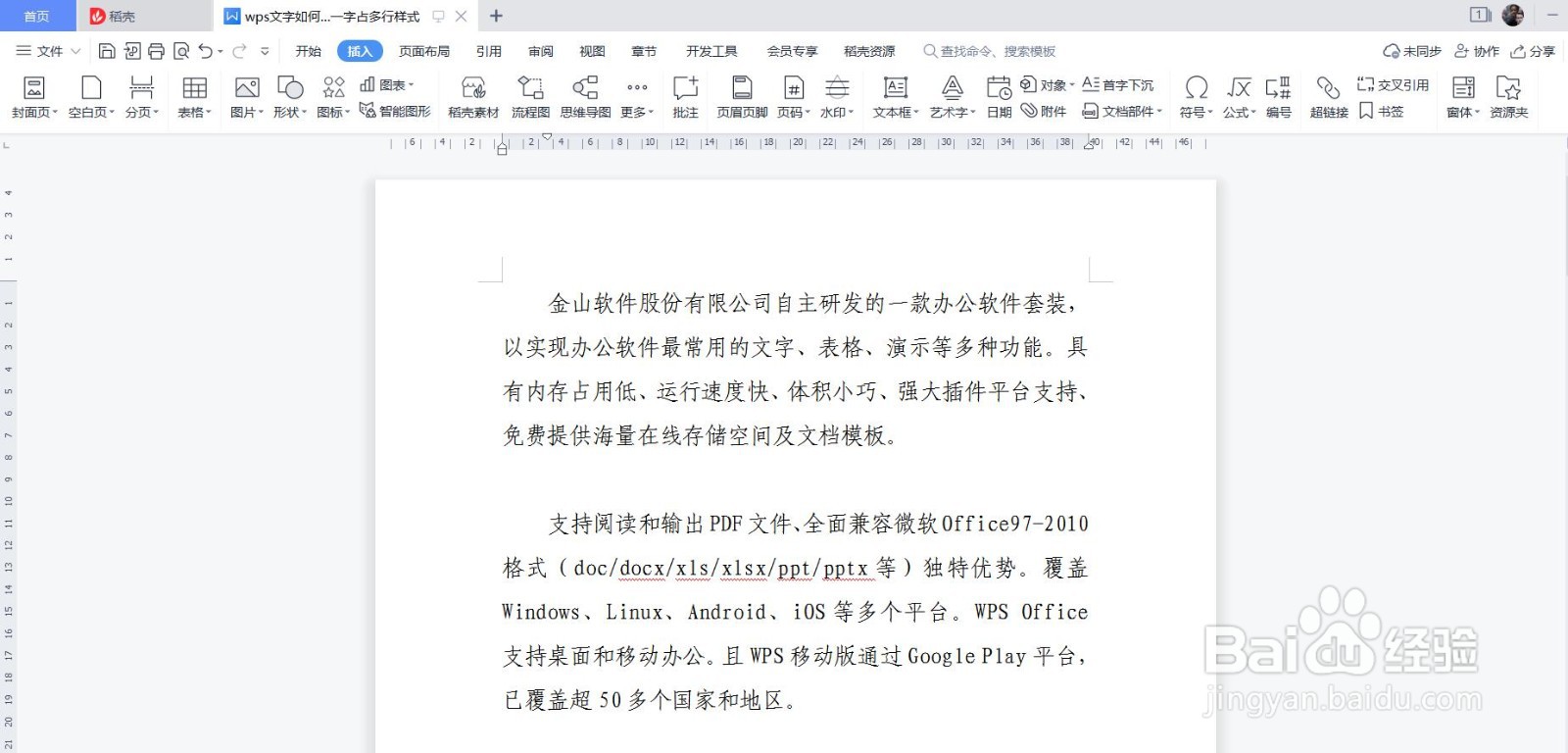The width and height of the screenshot is (1568, 753).
Task: Click the page number (页码) icon
Action: point(794,88)
